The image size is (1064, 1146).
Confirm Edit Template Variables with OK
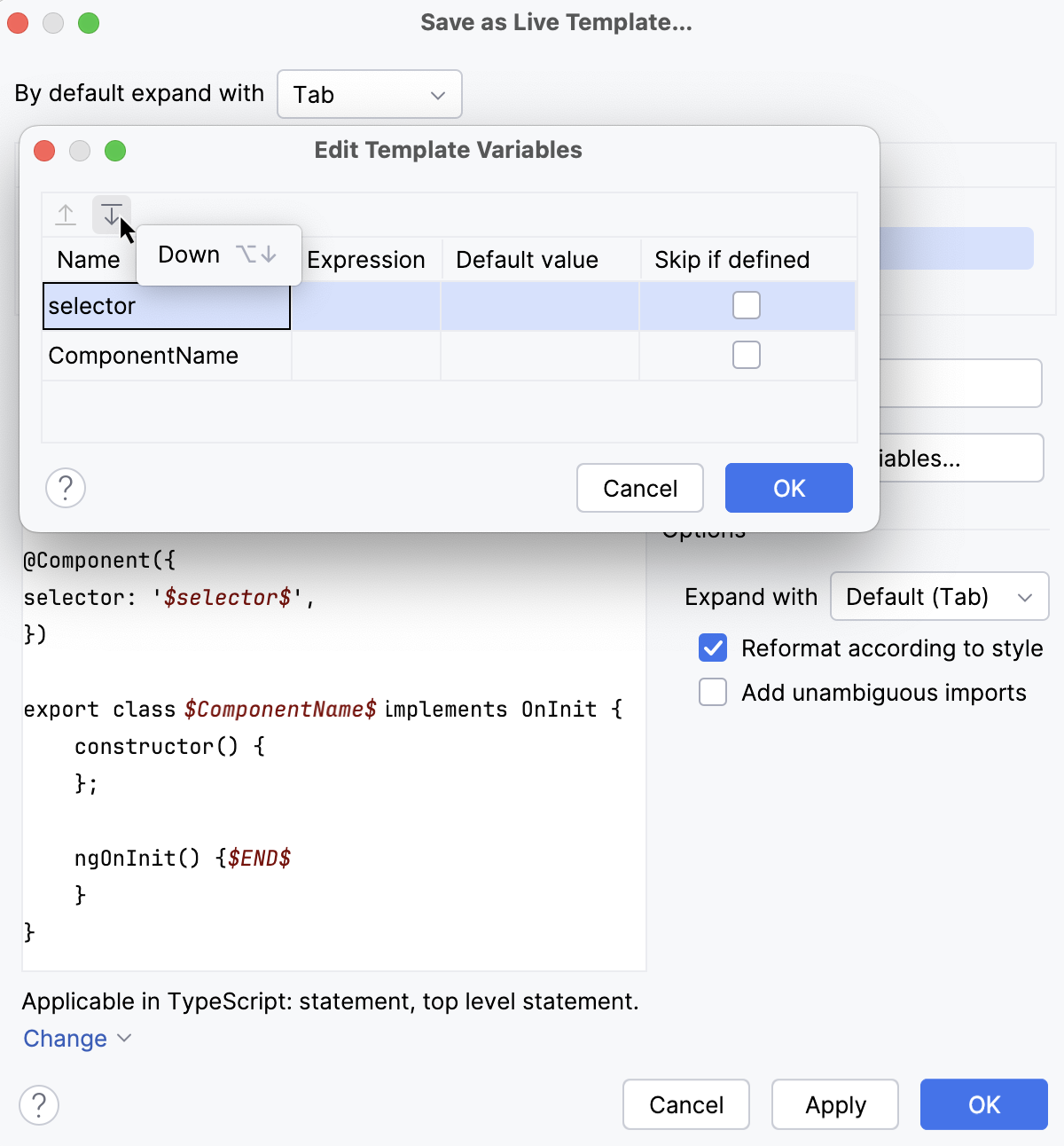[788, 488]
